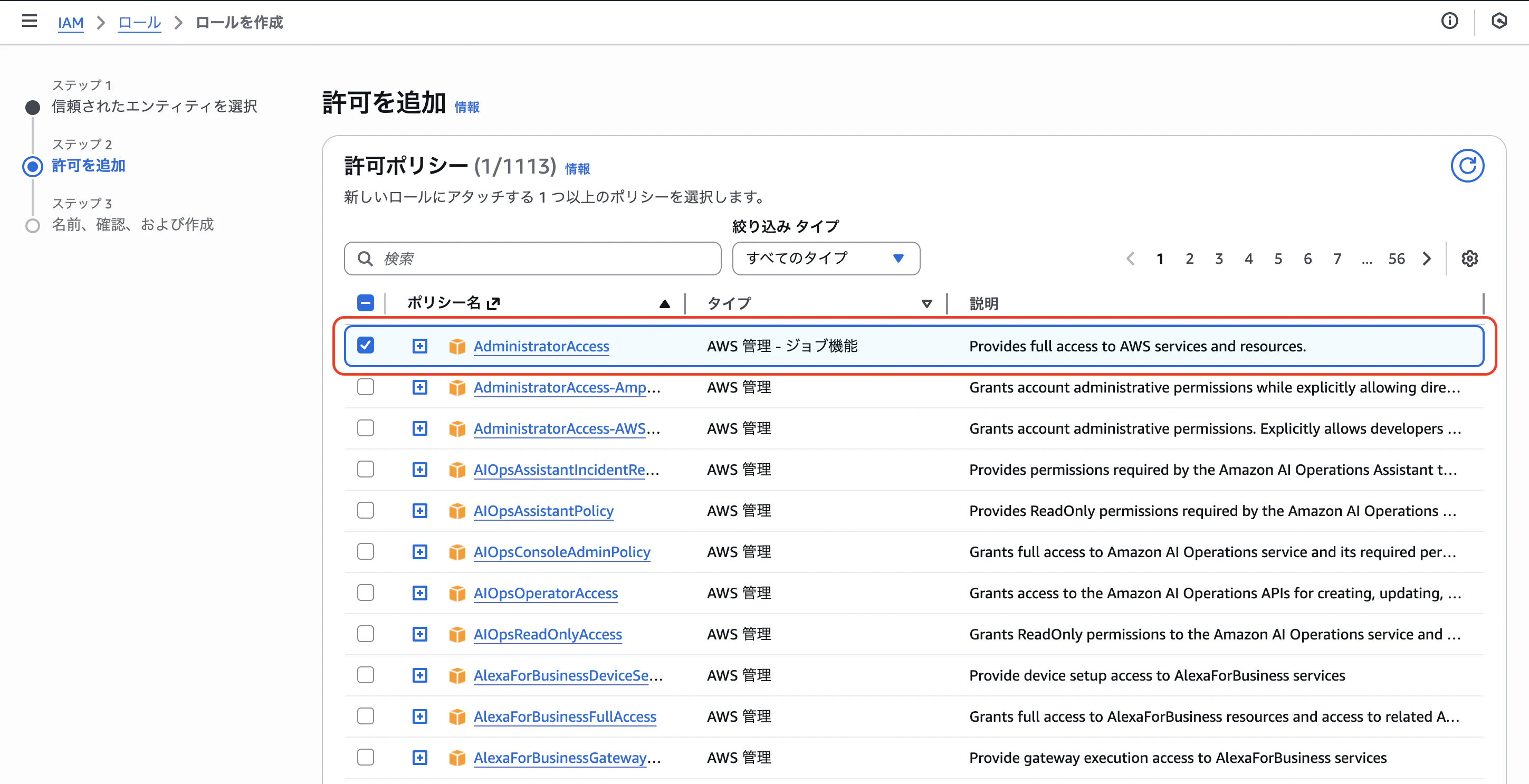This screenshot has width=1529, height=784.
Task: Toggle the select-all checkbox in table header
Action: [366, 302]
